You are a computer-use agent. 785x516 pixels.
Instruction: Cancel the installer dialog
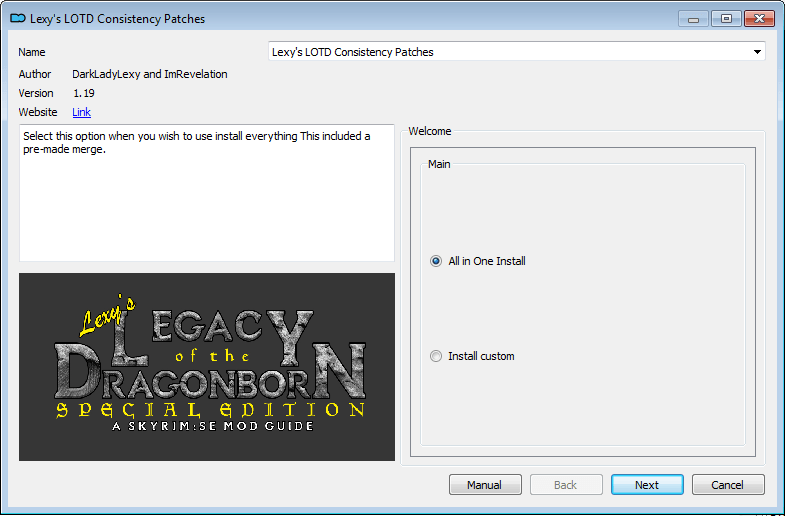(728, 485)
